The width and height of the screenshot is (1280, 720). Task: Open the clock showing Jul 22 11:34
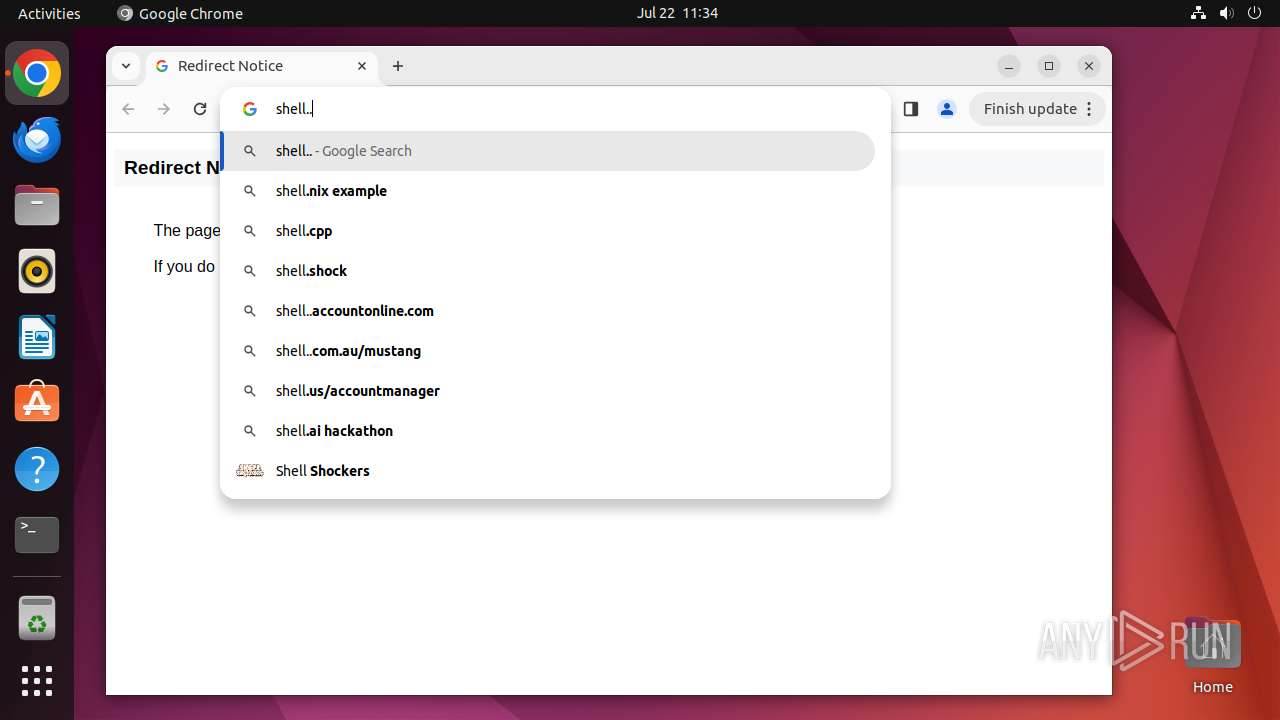click(x=677, y=13)
